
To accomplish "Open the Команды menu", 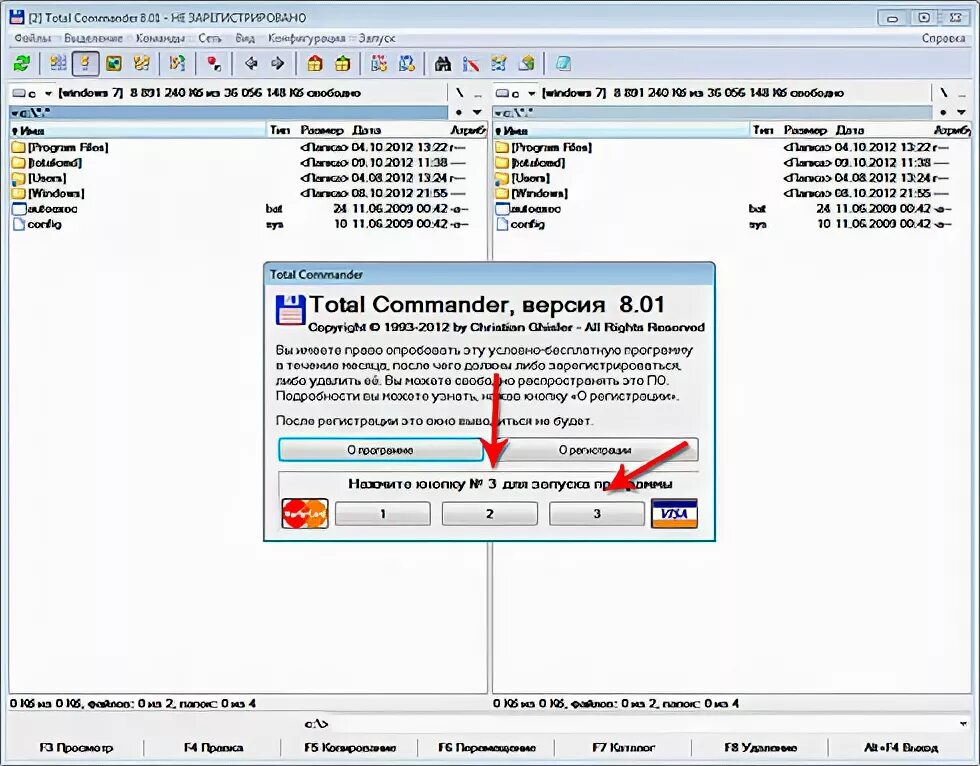I will [x=161, y=38].
